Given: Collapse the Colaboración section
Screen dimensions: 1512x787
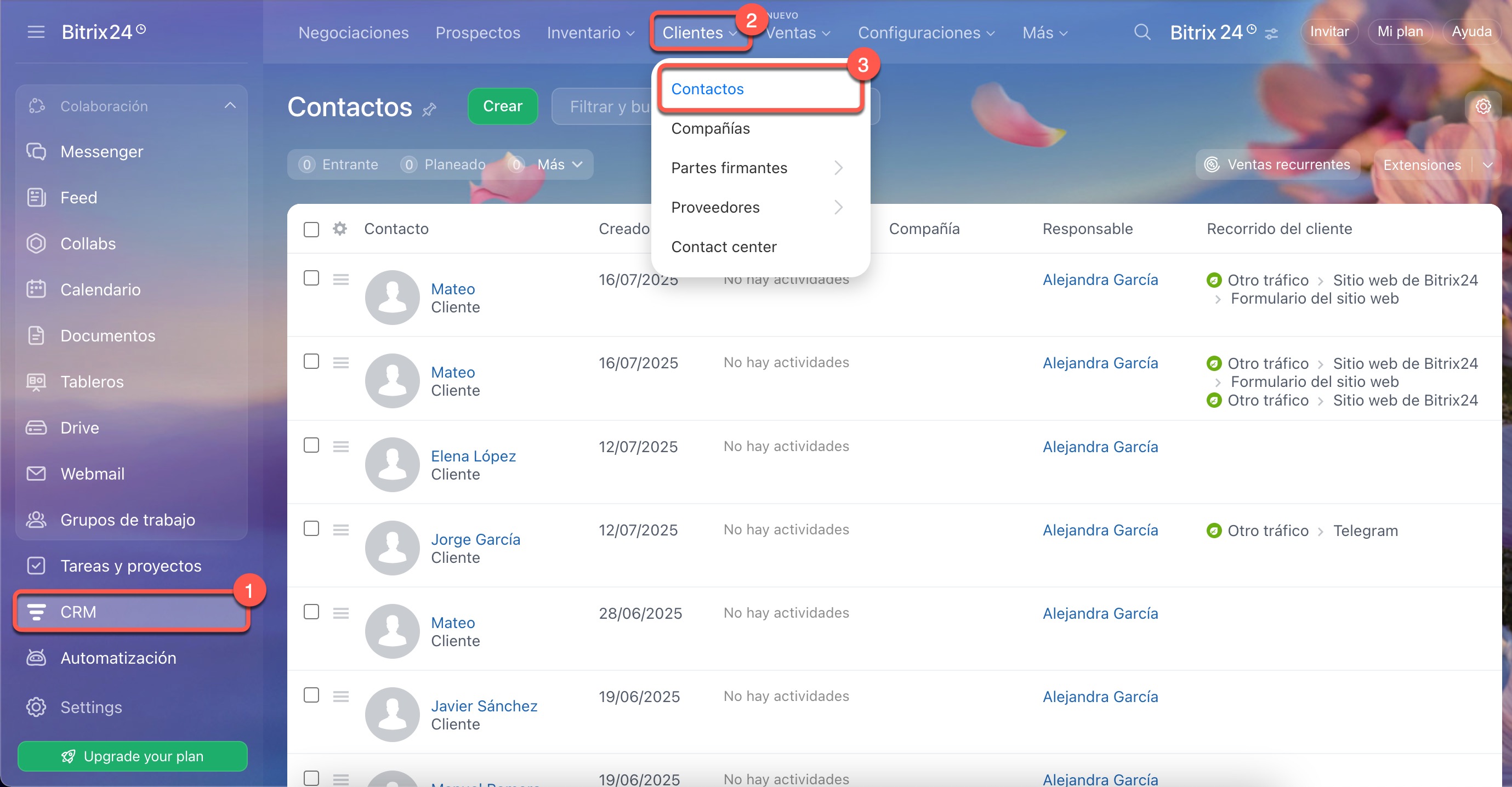Looking at the screenshot, I should point(230,106).
